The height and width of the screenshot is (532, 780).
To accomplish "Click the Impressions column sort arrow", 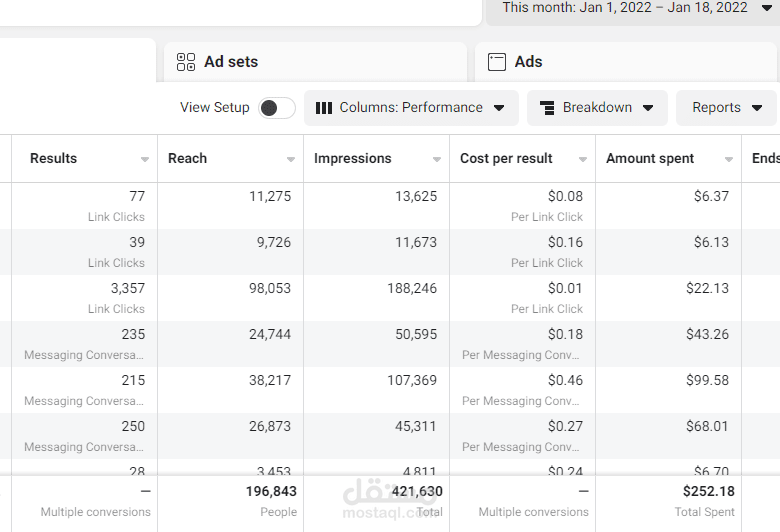I will click(437, 160).
